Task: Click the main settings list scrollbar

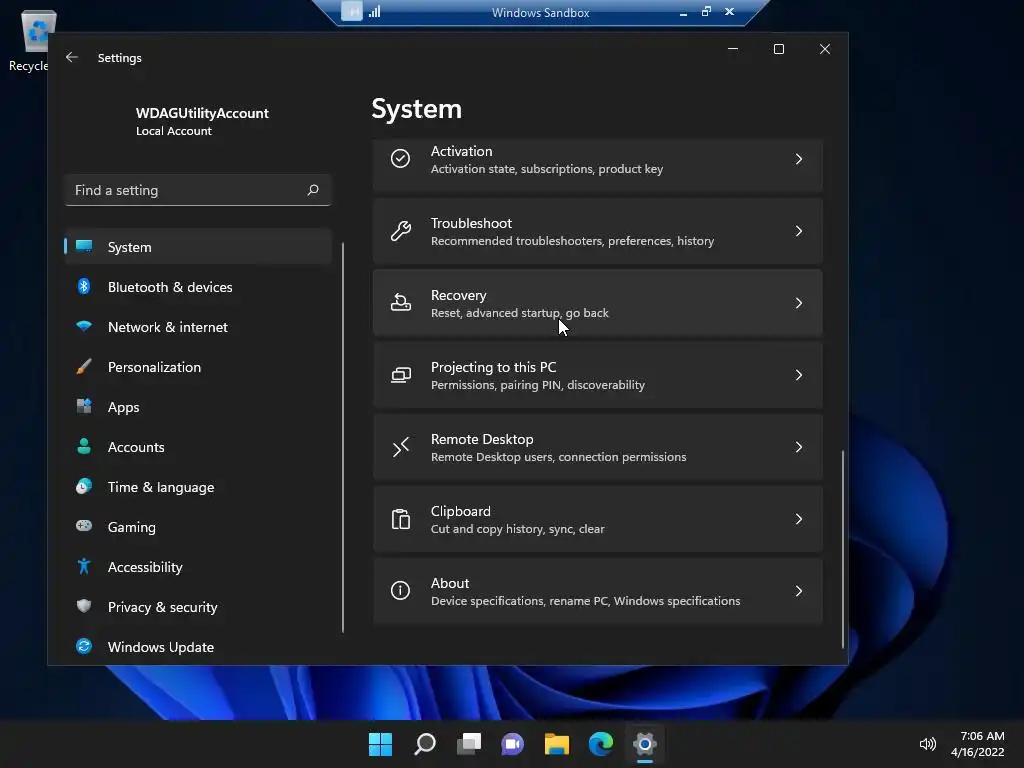Action: click(x=842, y=549)
